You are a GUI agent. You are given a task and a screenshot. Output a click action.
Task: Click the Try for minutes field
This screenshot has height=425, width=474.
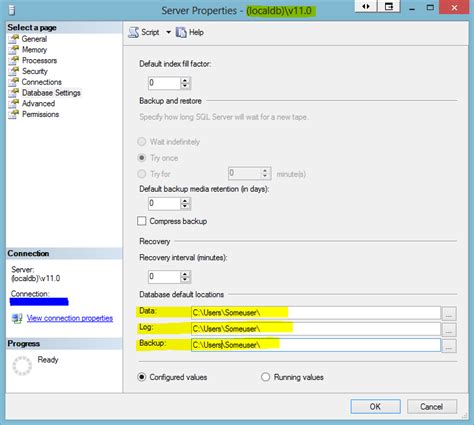pyautogui.click(x=244, y=173)
